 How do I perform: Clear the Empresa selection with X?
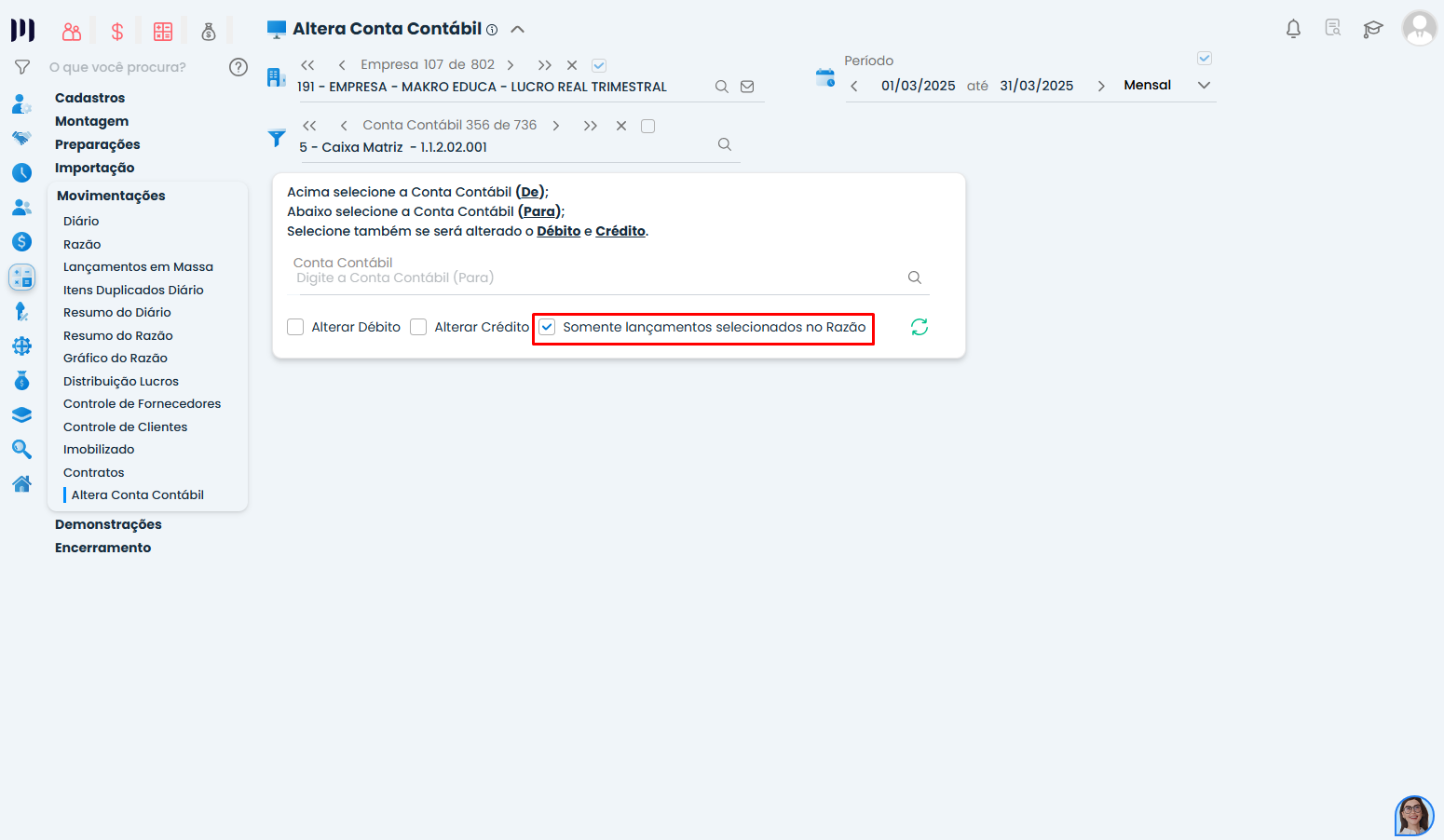tap(572, 65)
